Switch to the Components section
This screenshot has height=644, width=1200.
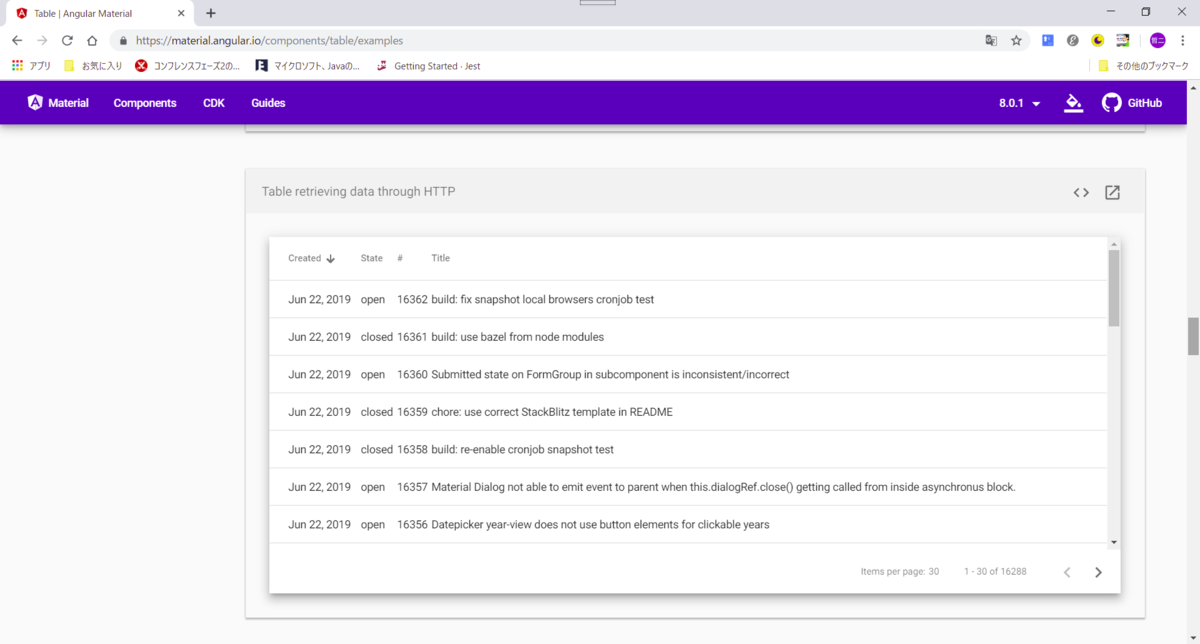(x=144, y=102)
